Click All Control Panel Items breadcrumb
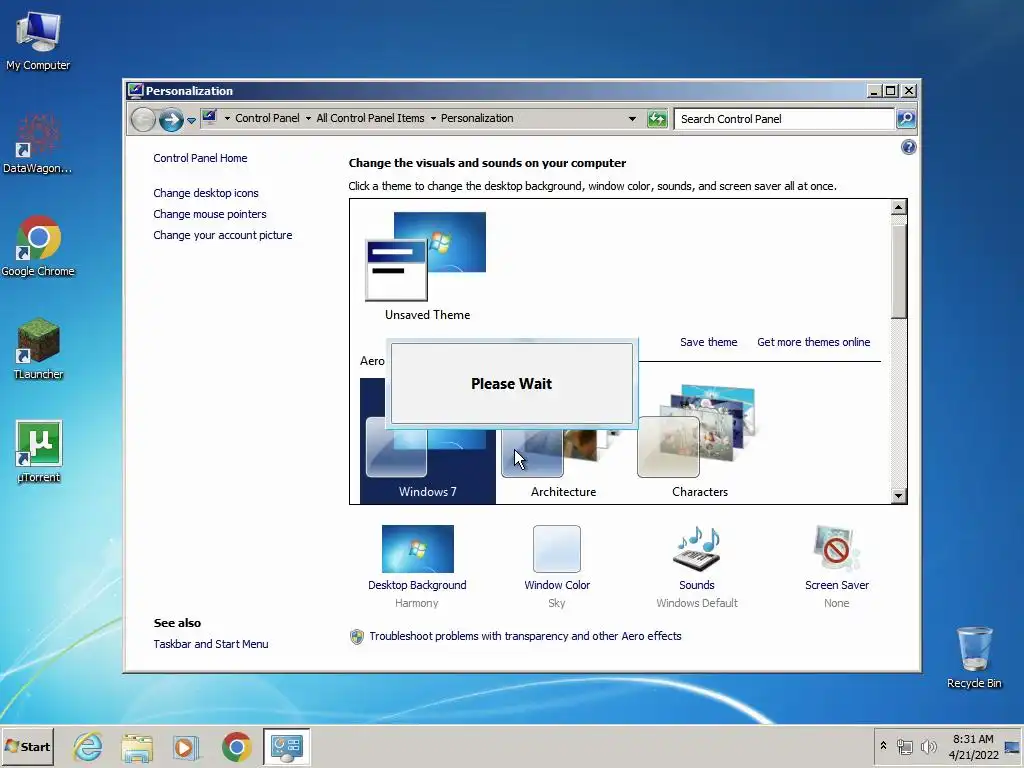 click(370, 118)
